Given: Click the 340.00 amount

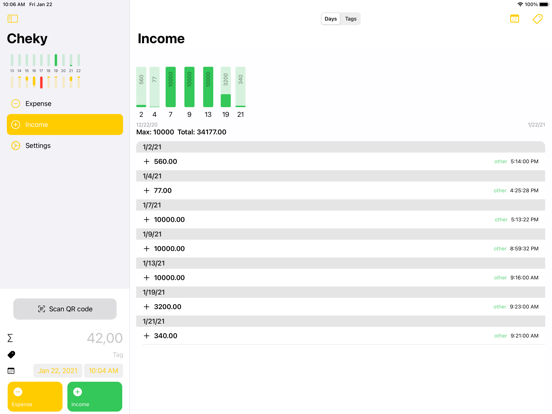Looking at the screenshot, I should coord(165,336).
